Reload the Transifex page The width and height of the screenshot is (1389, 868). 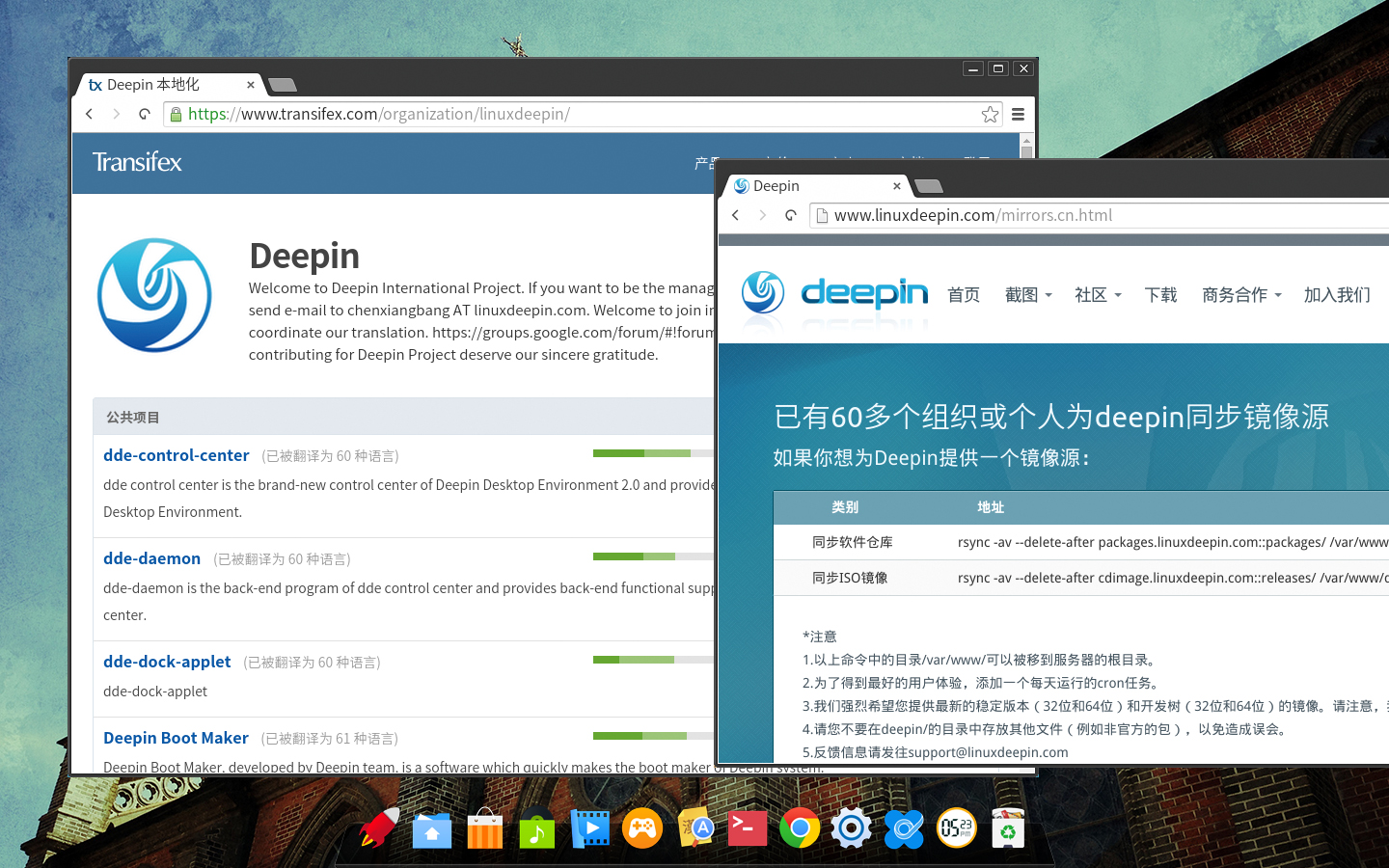pos(144,114)
